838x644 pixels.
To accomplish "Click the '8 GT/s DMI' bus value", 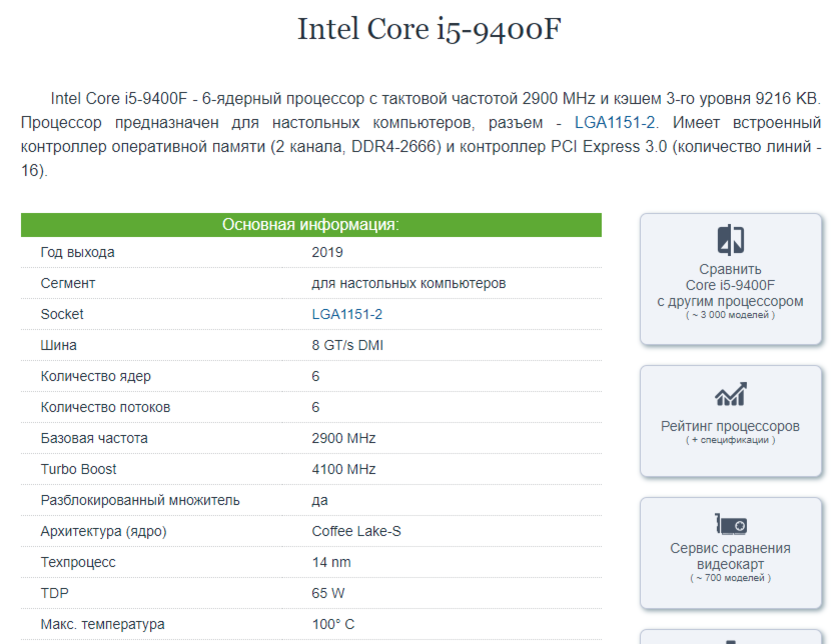I will 347,345.
